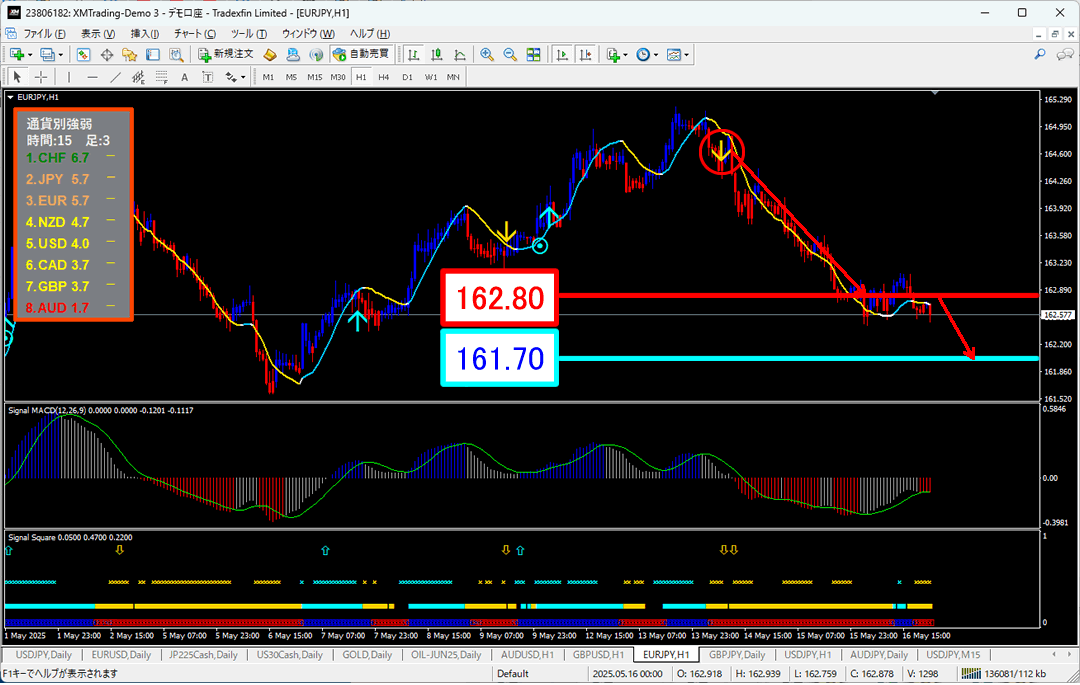The width and height of the screenshot is (1080, 685).
Task: Toggle chart auto scroll
Action: pyautogui.click(x=562, y=54)
